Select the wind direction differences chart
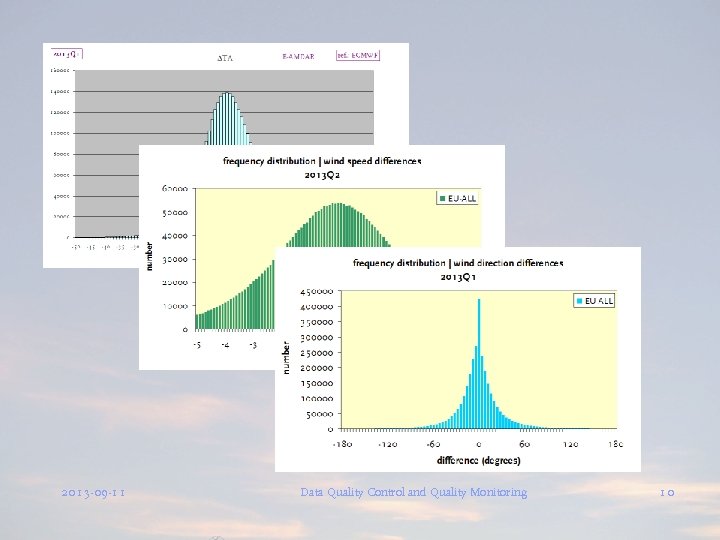Screen dimensions: 720x540 click(458, 359)
